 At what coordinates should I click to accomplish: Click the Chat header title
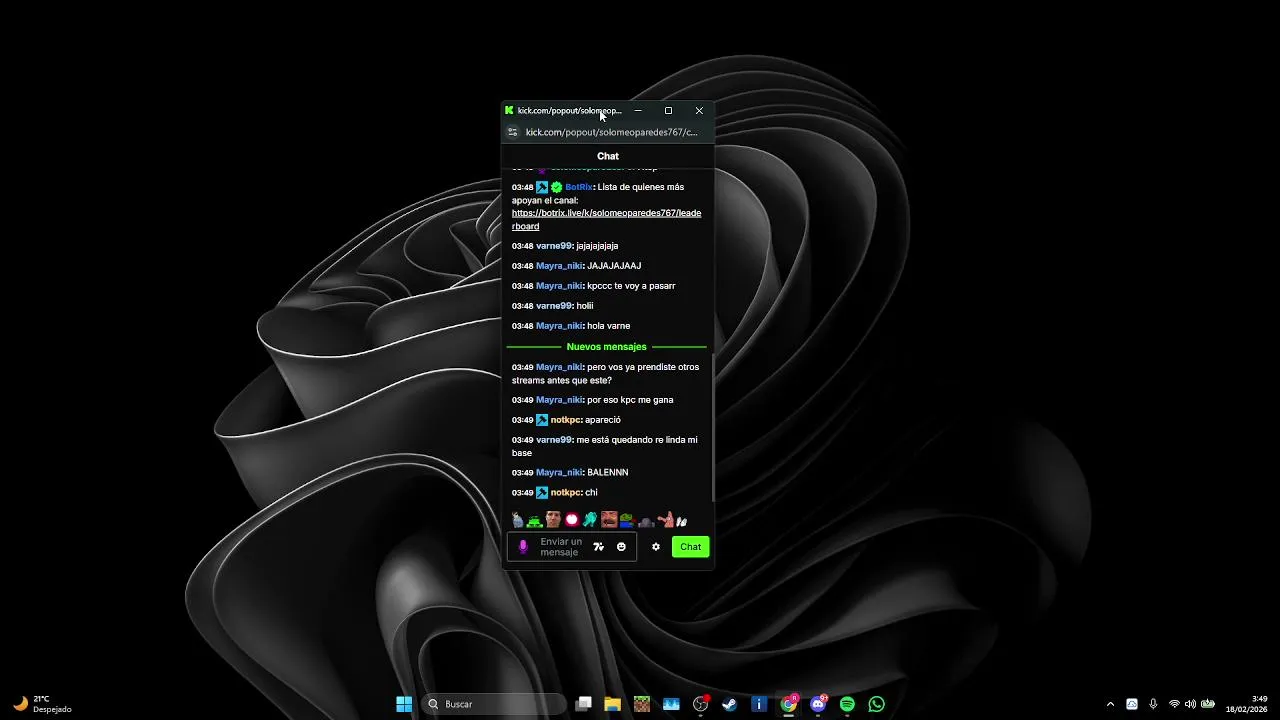pyautogui.click(x=608, y=156)
